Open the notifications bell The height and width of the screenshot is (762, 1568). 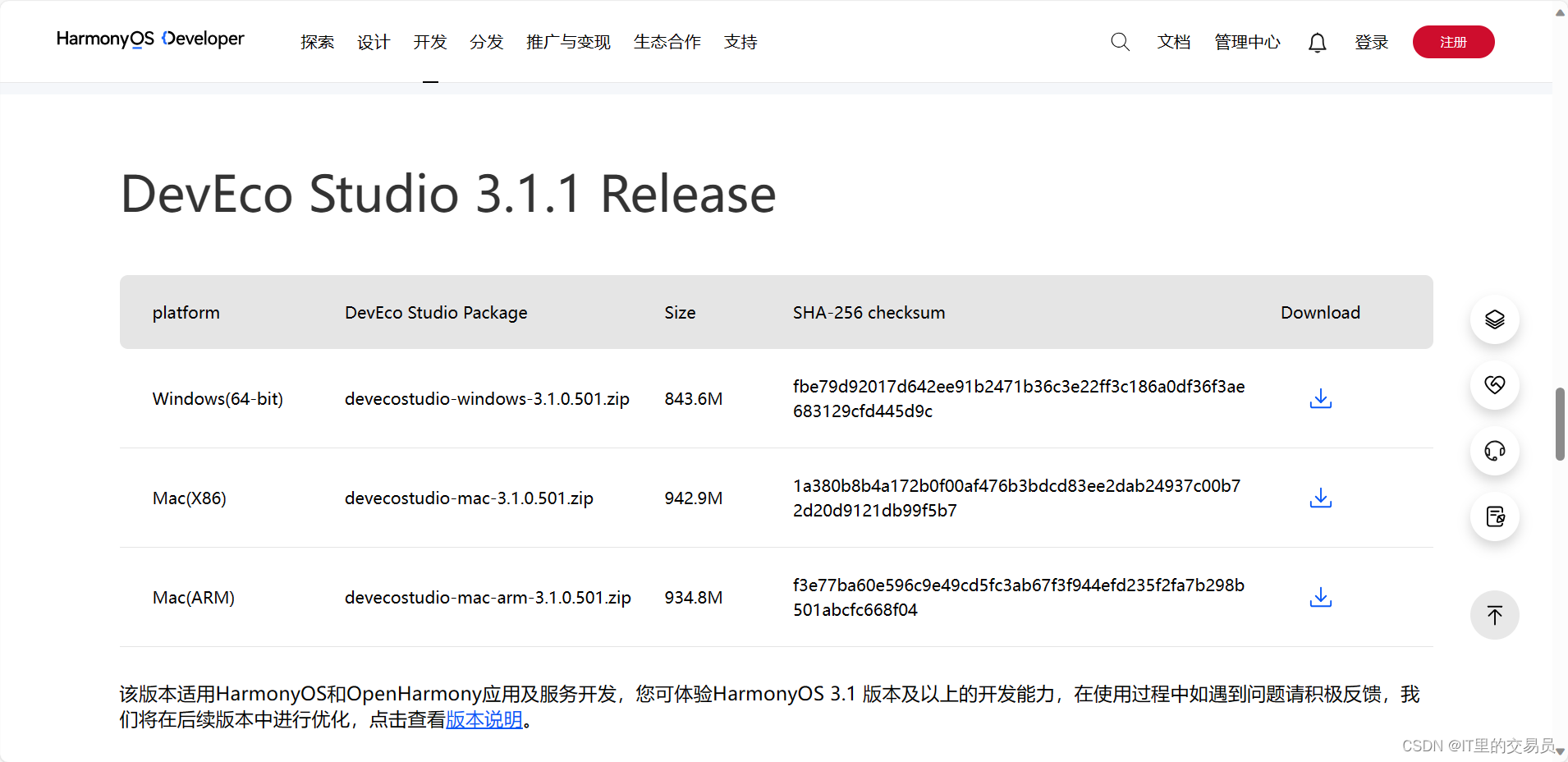(x=1317, y=42)
